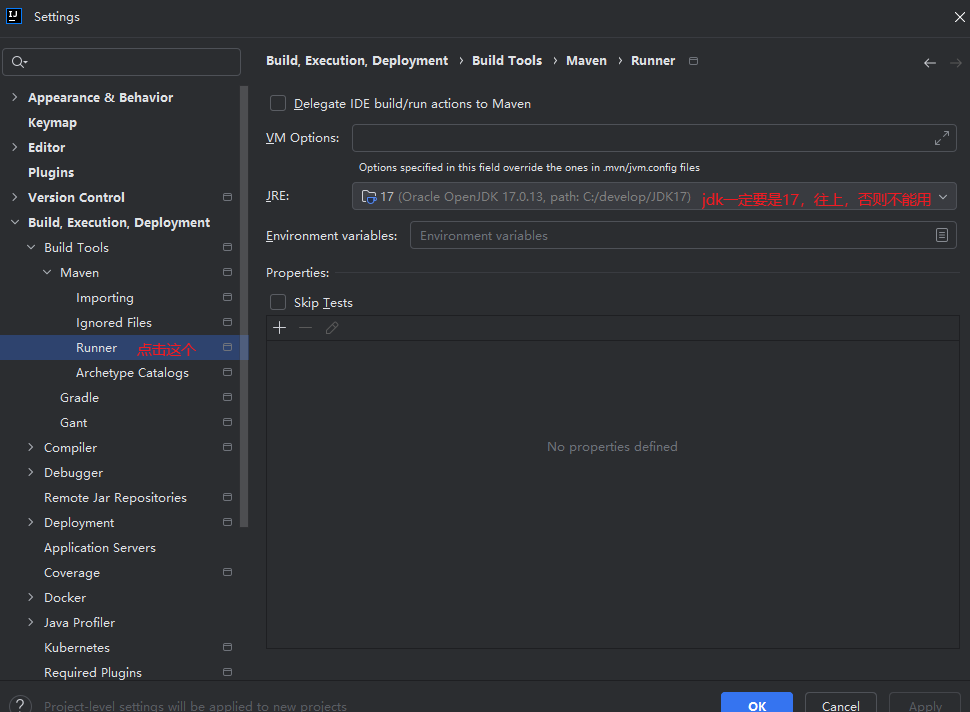The image size is (970, 712).
Task: Go back with the left arrow
Action: coord(929,63)
